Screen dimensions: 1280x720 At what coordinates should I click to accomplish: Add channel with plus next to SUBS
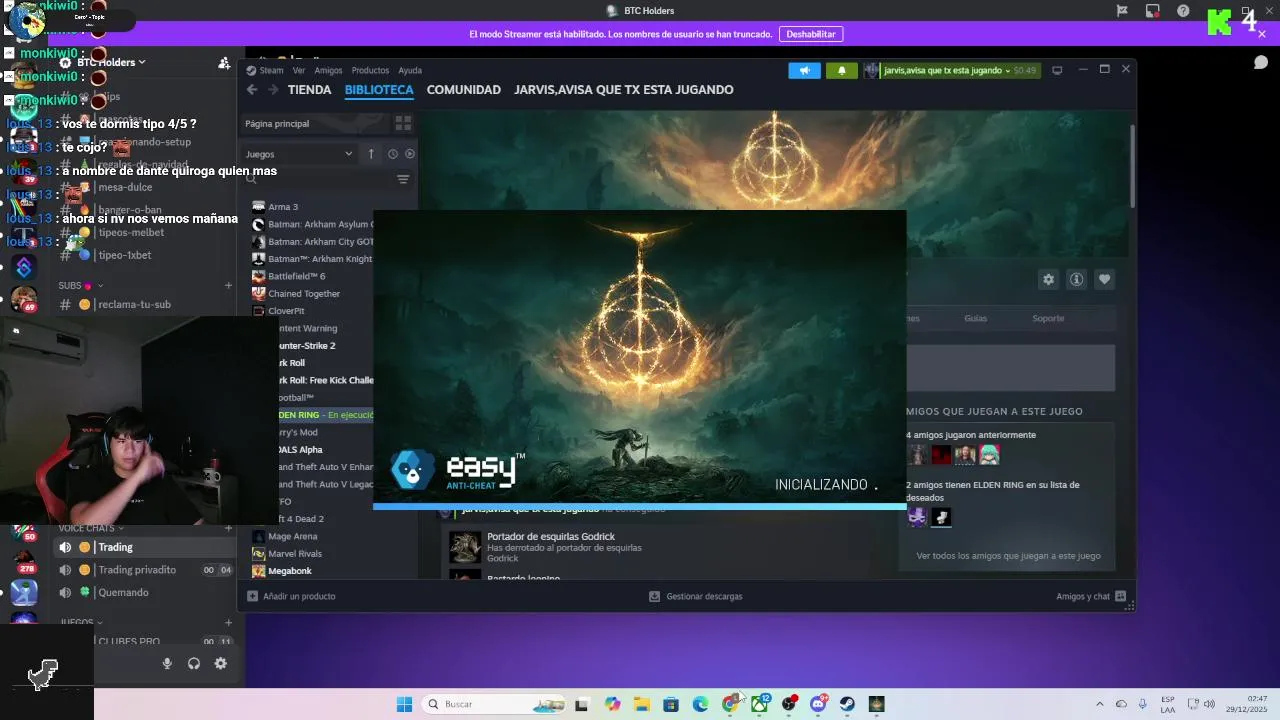(x=228, y=285)
